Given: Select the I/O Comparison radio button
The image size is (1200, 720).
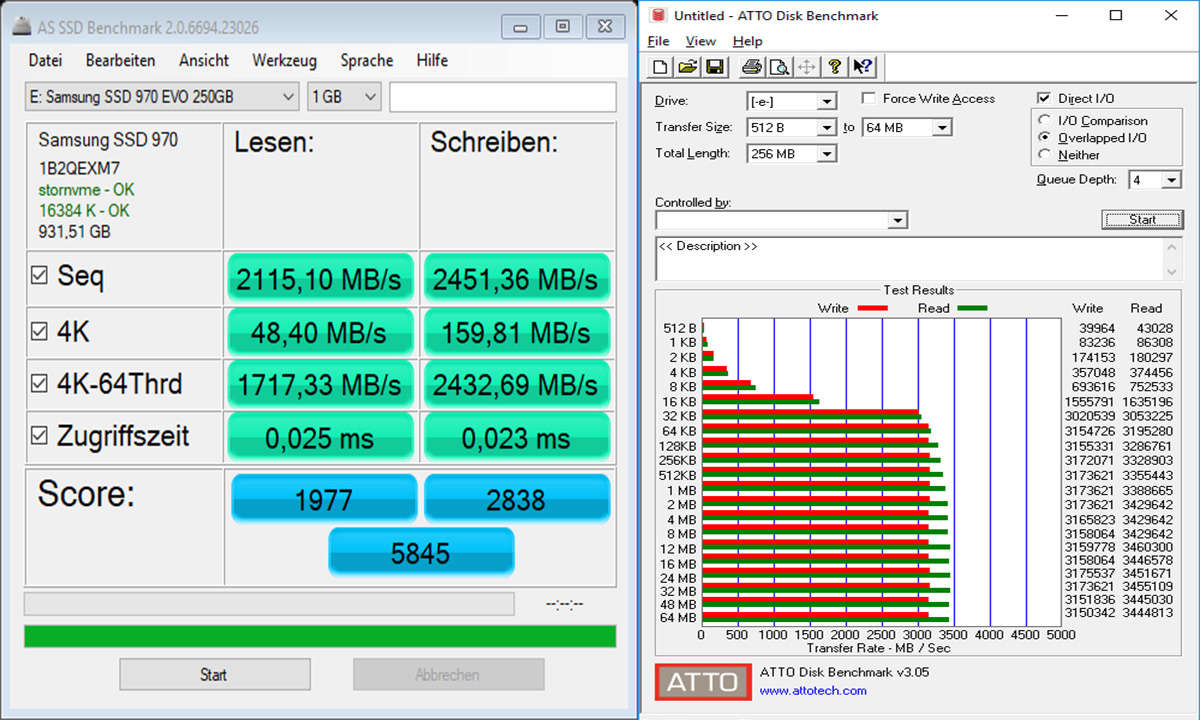Looking at the screenshot, I should point(1046,120).
